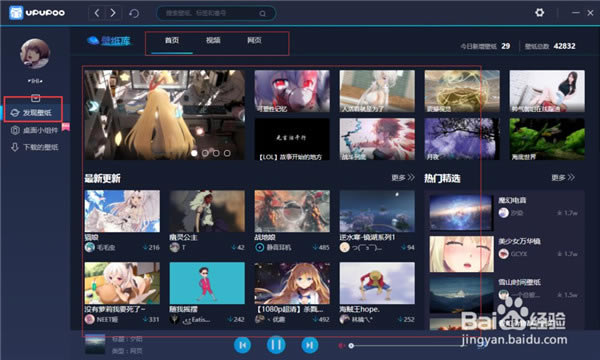Select the third banner carousel dot
The height and width of the screenshot is (360, 600).
tap(216, 153)
